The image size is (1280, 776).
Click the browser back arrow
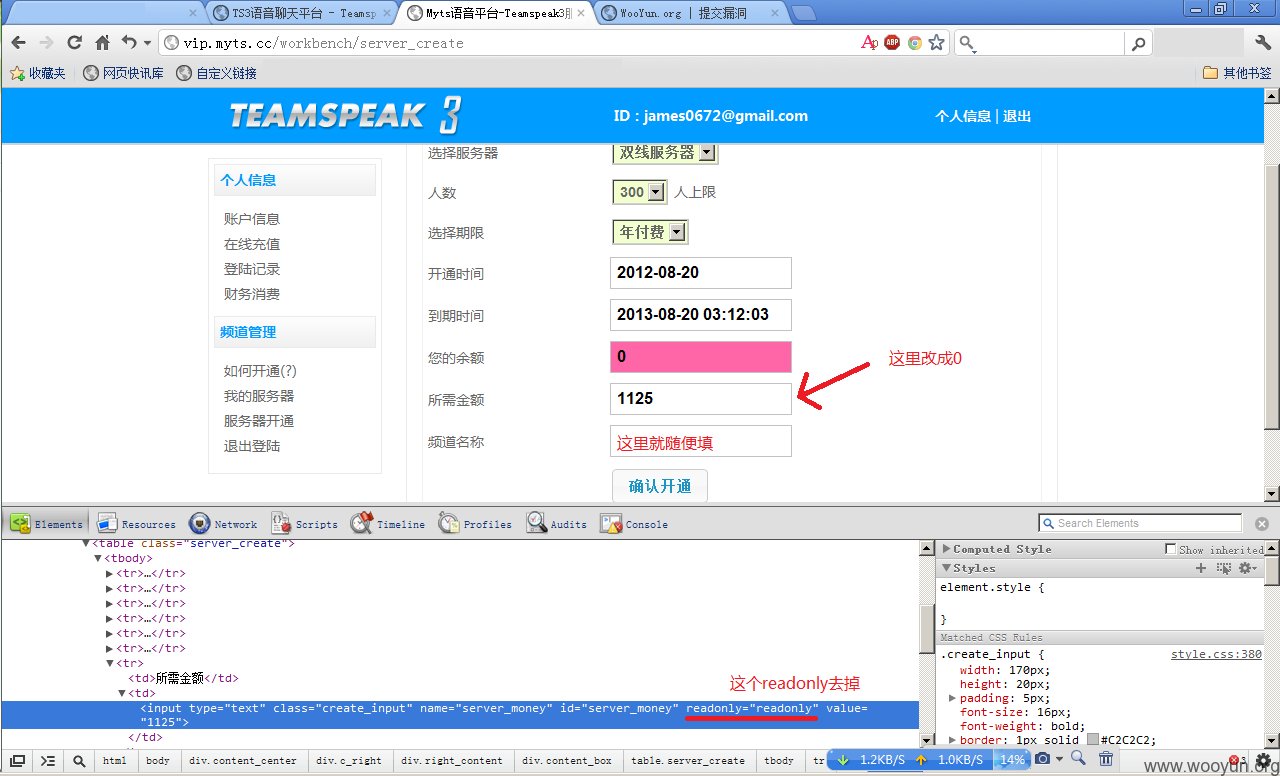tap(19, 43)
